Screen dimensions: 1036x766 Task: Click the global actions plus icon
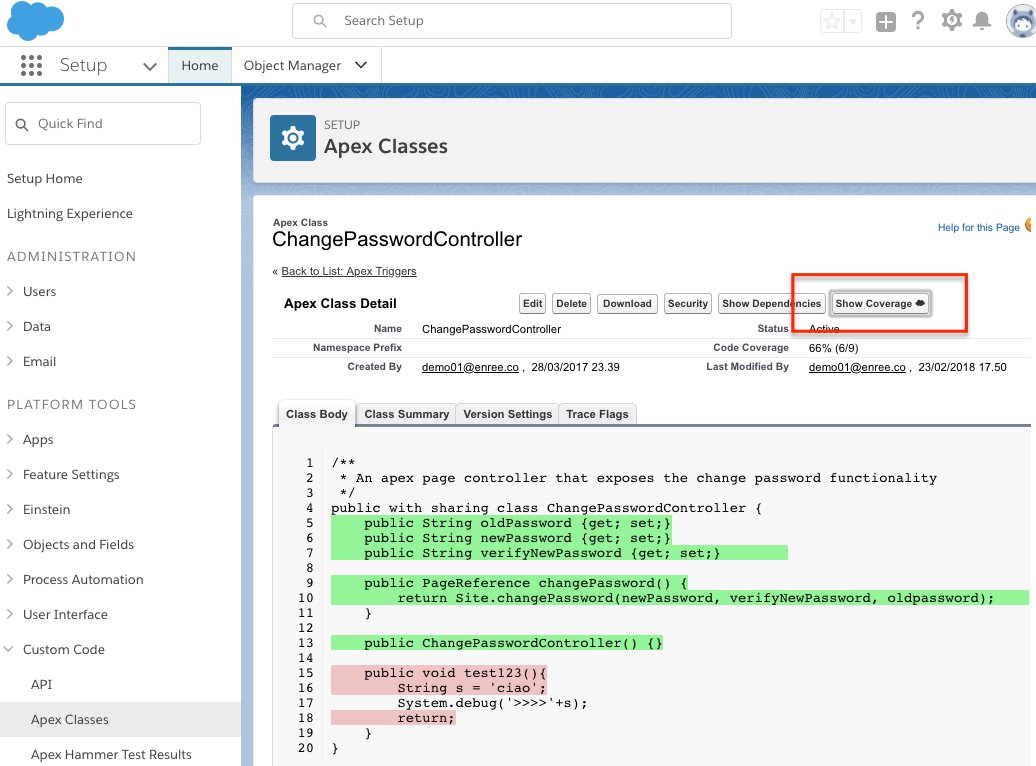tap(885, 22)
